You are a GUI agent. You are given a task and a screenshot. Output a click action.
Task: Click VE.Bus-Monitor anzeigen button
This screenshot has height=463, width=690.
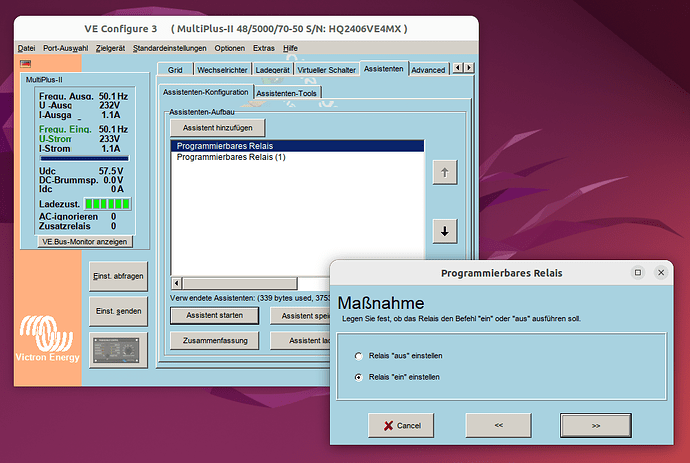pos(84,242)
